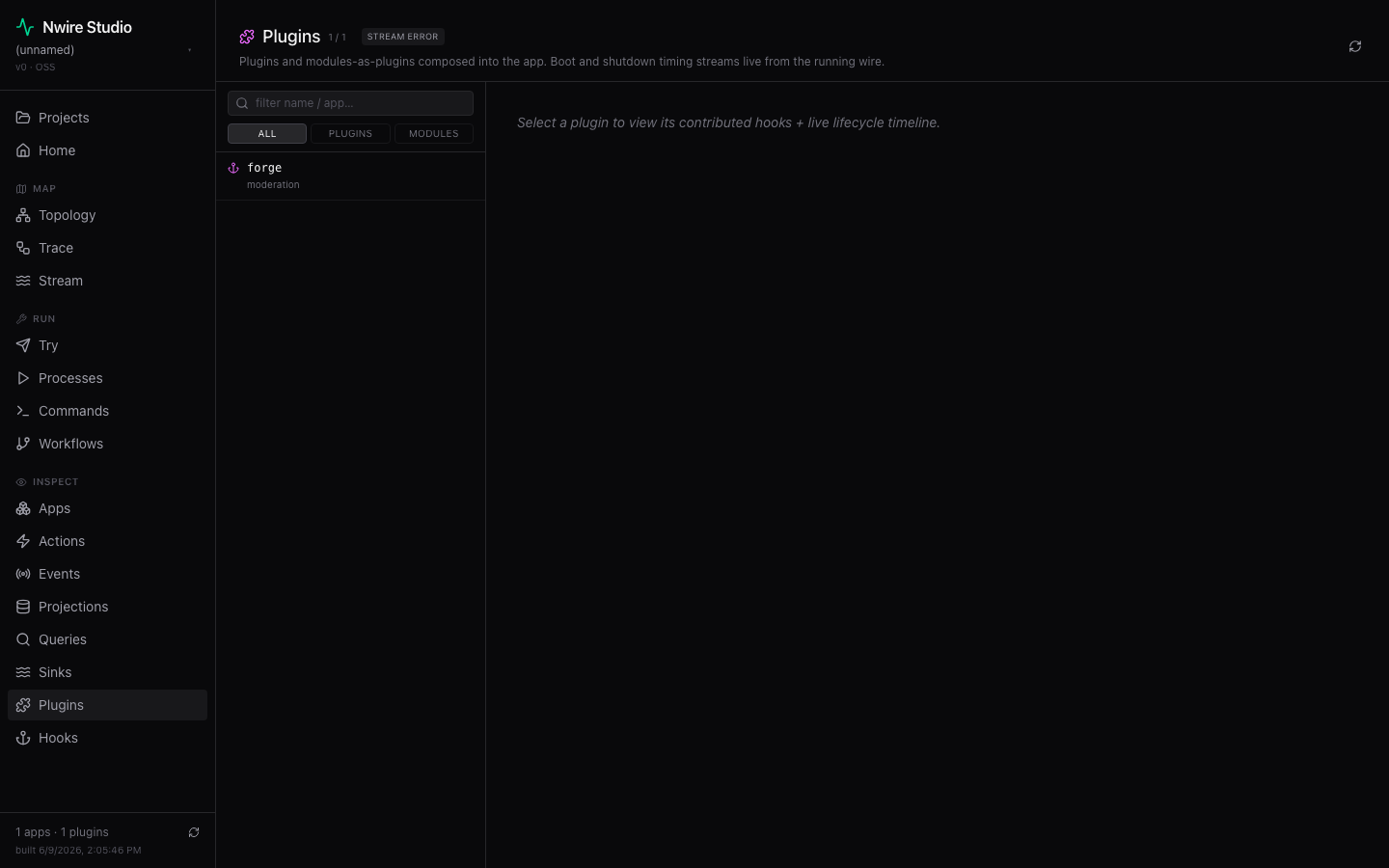Open Processes section
Viewport: 1389px width, 868px height.
point(107,378)
